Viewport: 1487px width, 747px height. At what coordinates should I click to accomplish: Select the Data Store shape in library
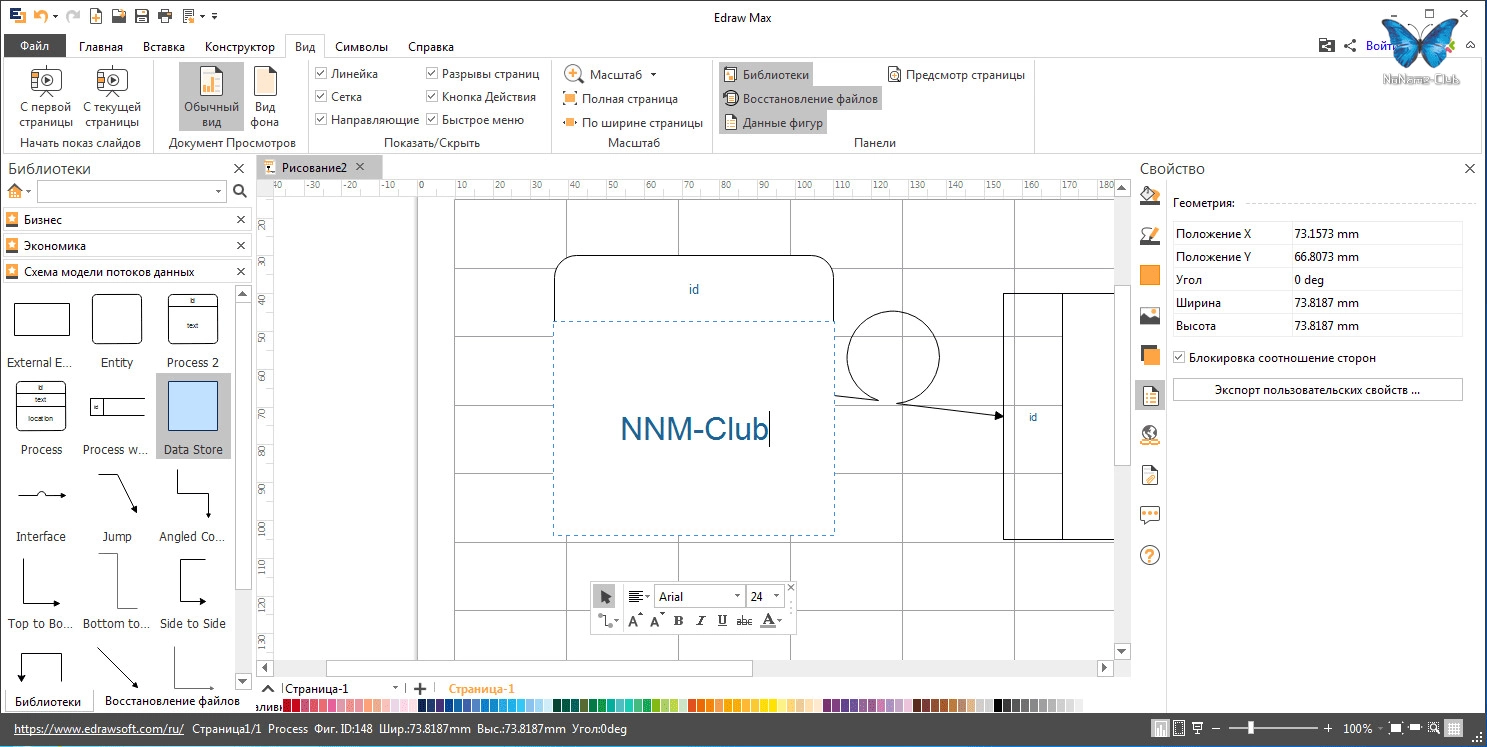(x=193, y=416)
